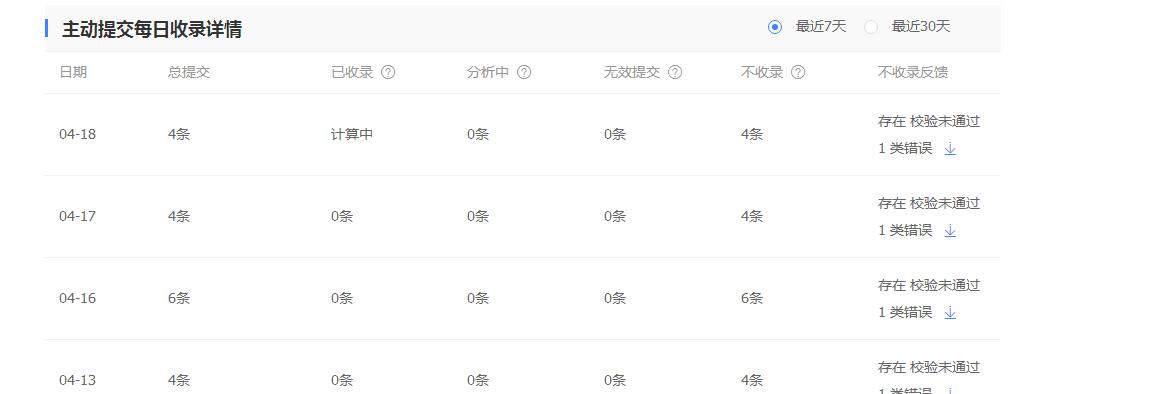Download error feedback for 04-17

coord(950,231)
